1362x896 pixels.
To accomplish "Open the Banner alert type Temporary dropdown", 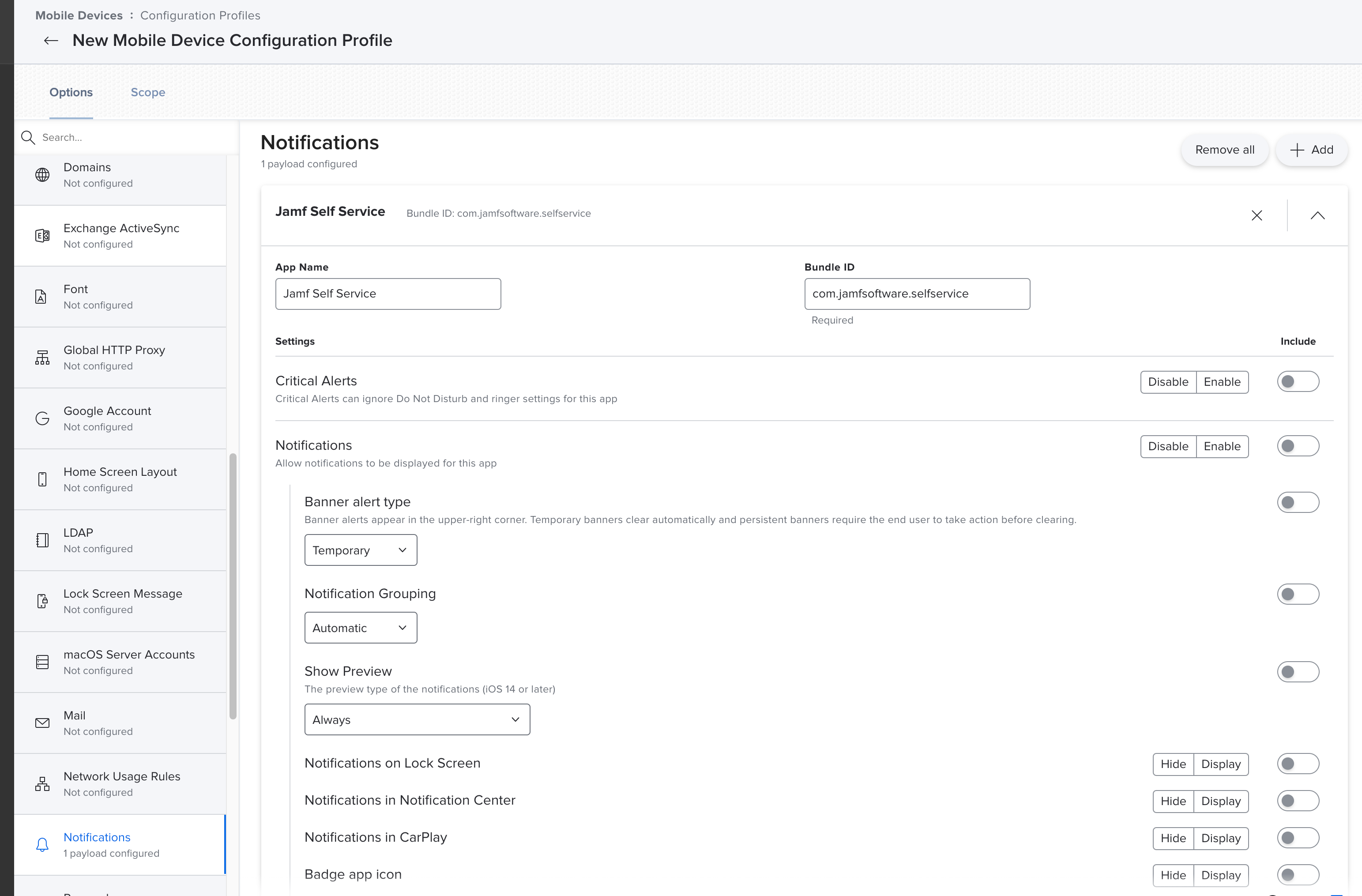I will tap(361, 550).
